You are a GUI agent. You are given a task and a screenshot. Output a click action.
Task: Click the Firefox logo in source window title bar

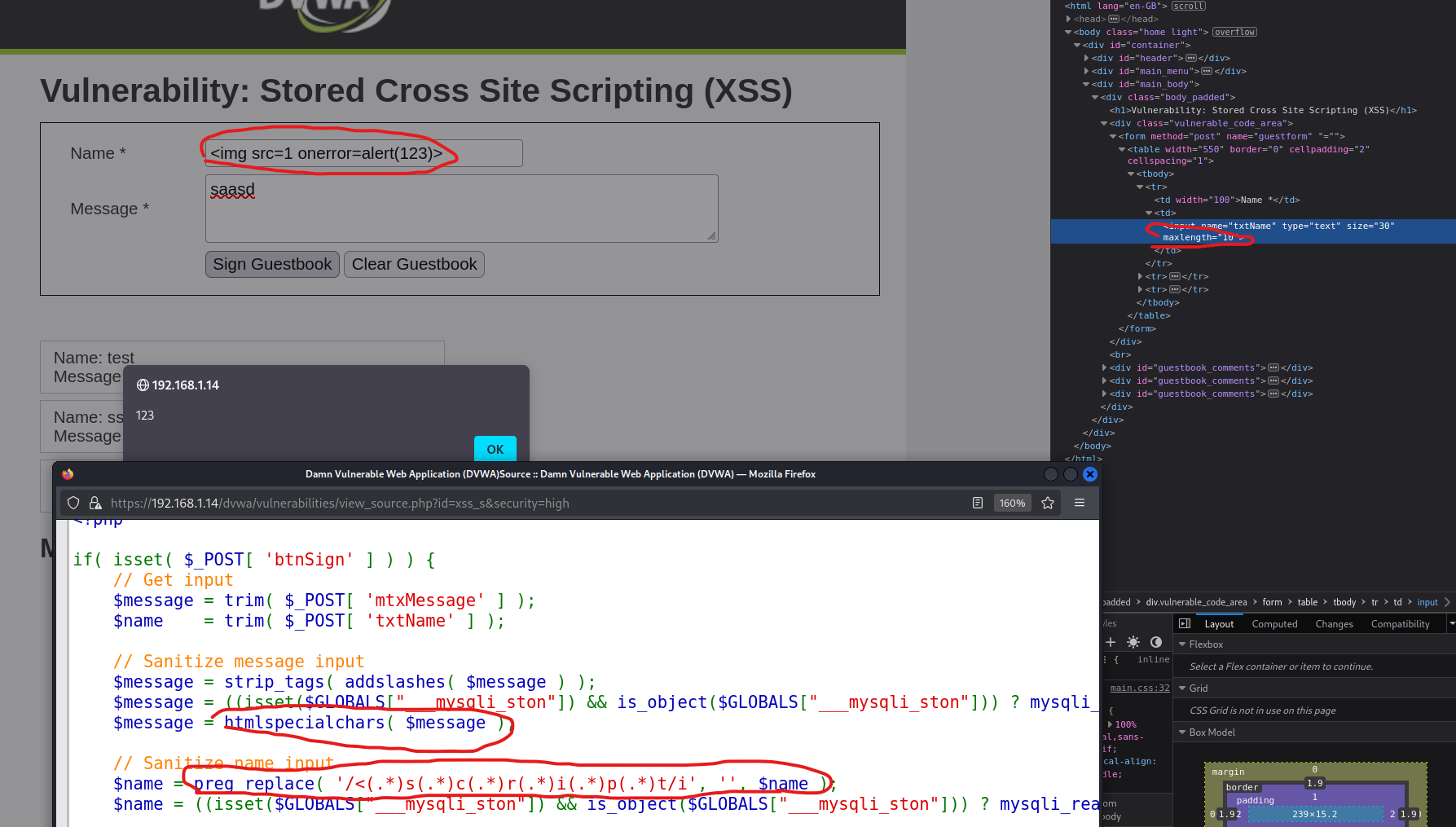click(x=68, y=473)
